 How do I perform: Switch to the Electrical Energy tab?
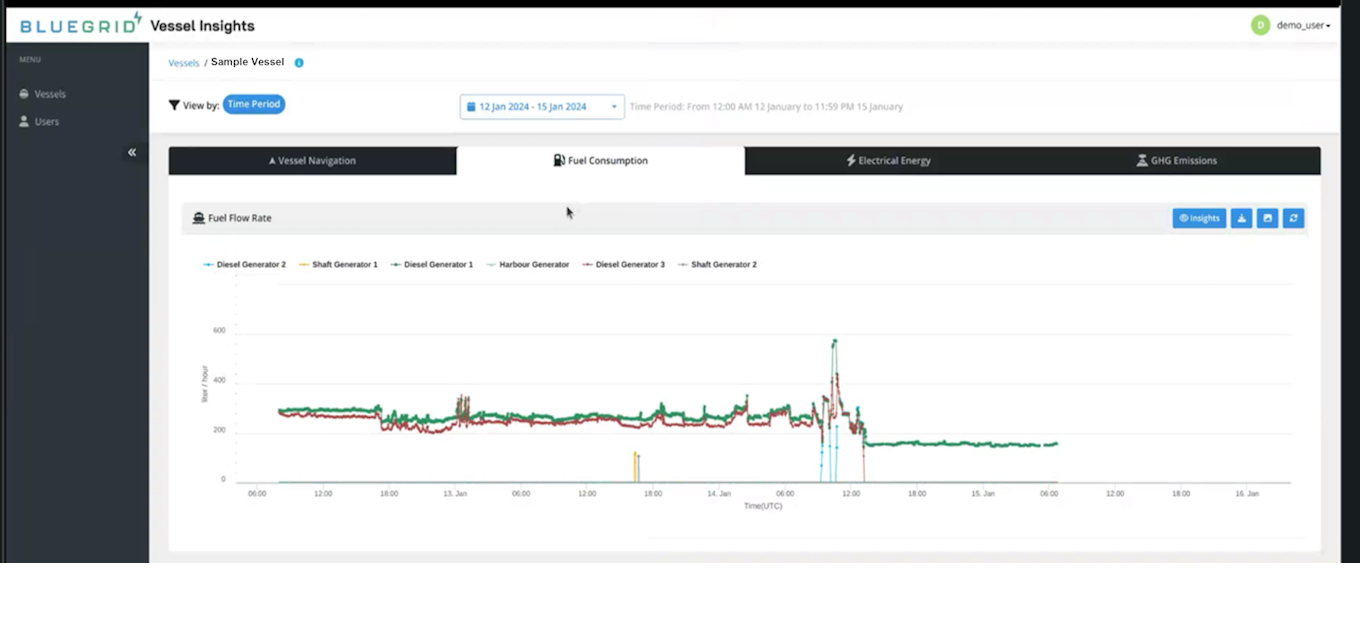tap(887, 160)
